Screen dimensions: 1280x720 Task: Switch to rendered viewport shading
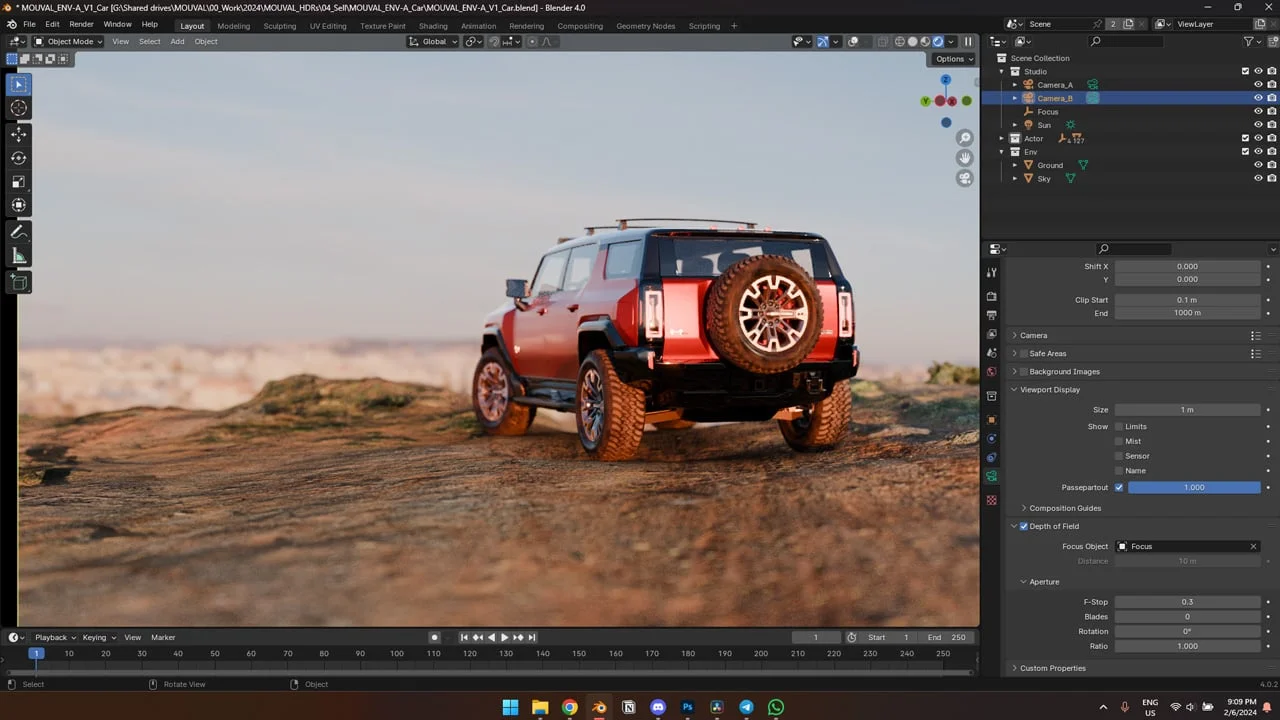[938, 41]
